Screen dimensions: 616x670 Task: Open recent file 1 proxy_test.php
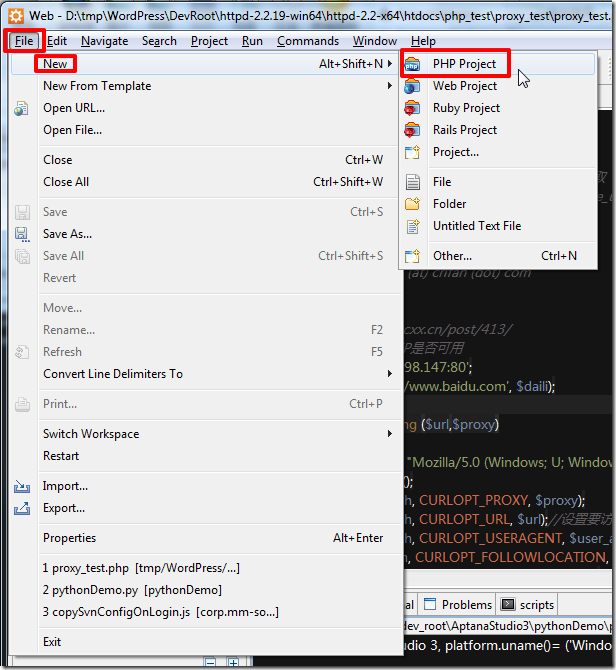pyautogui.click(x=204, y=568)
